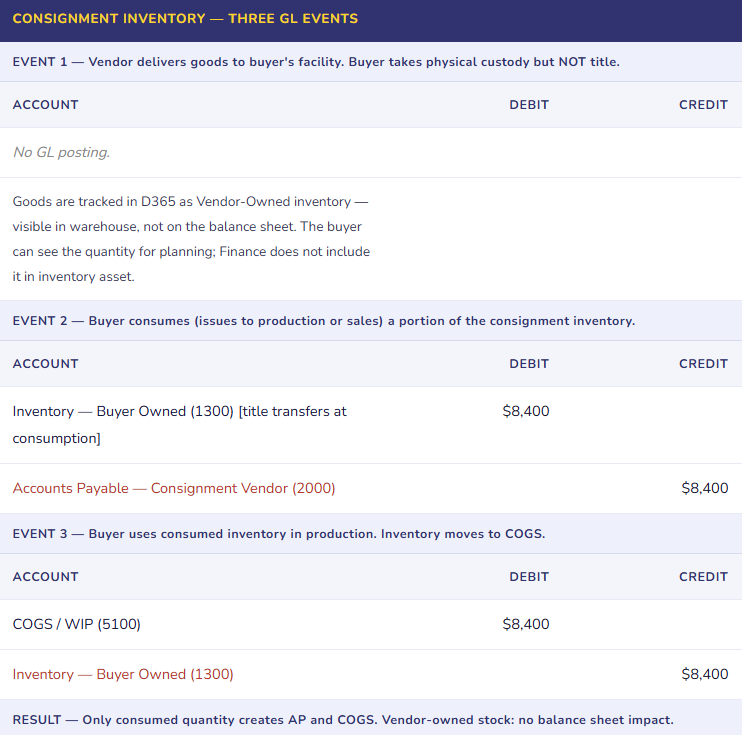Click the Event 2 buyer consumes heading
The width and height of the screenshot is (742, 735).
coord(323,321)
